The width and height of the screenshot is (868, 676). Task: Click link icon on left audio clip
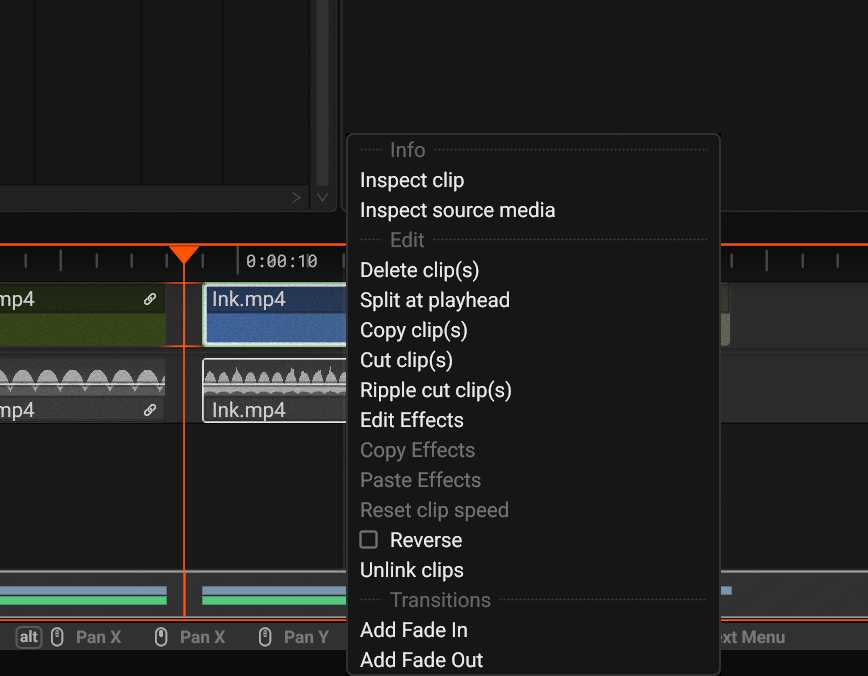(150, 410)
